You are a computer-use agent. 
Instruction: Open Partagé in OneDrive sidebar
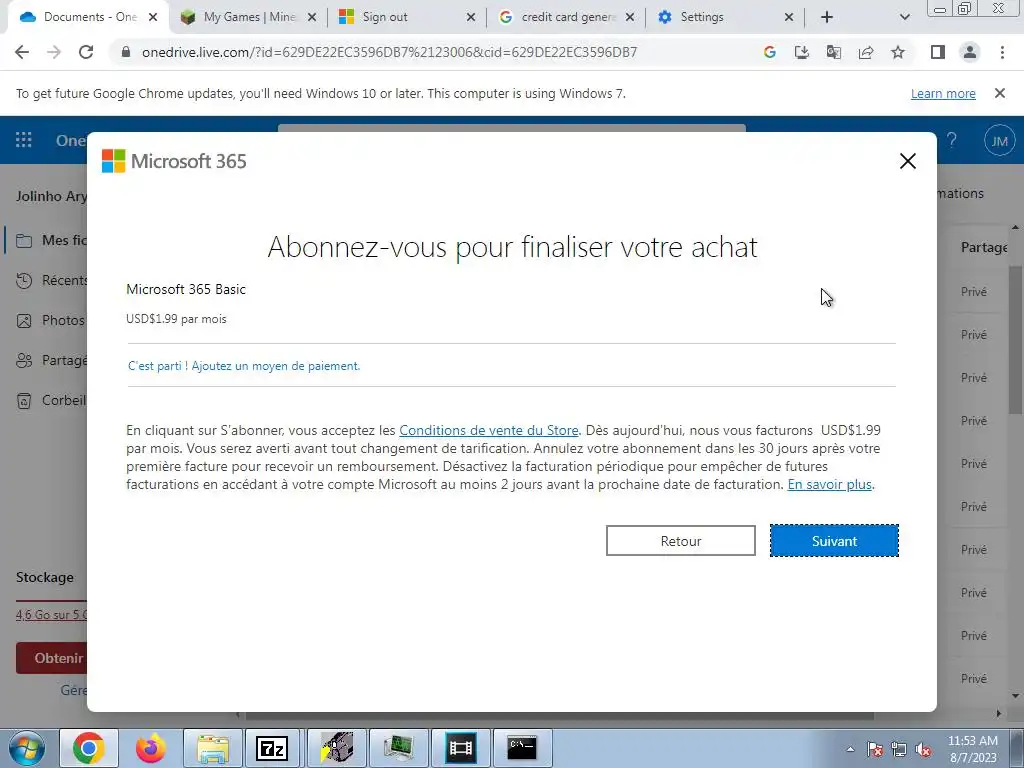[x=51, y=360]
